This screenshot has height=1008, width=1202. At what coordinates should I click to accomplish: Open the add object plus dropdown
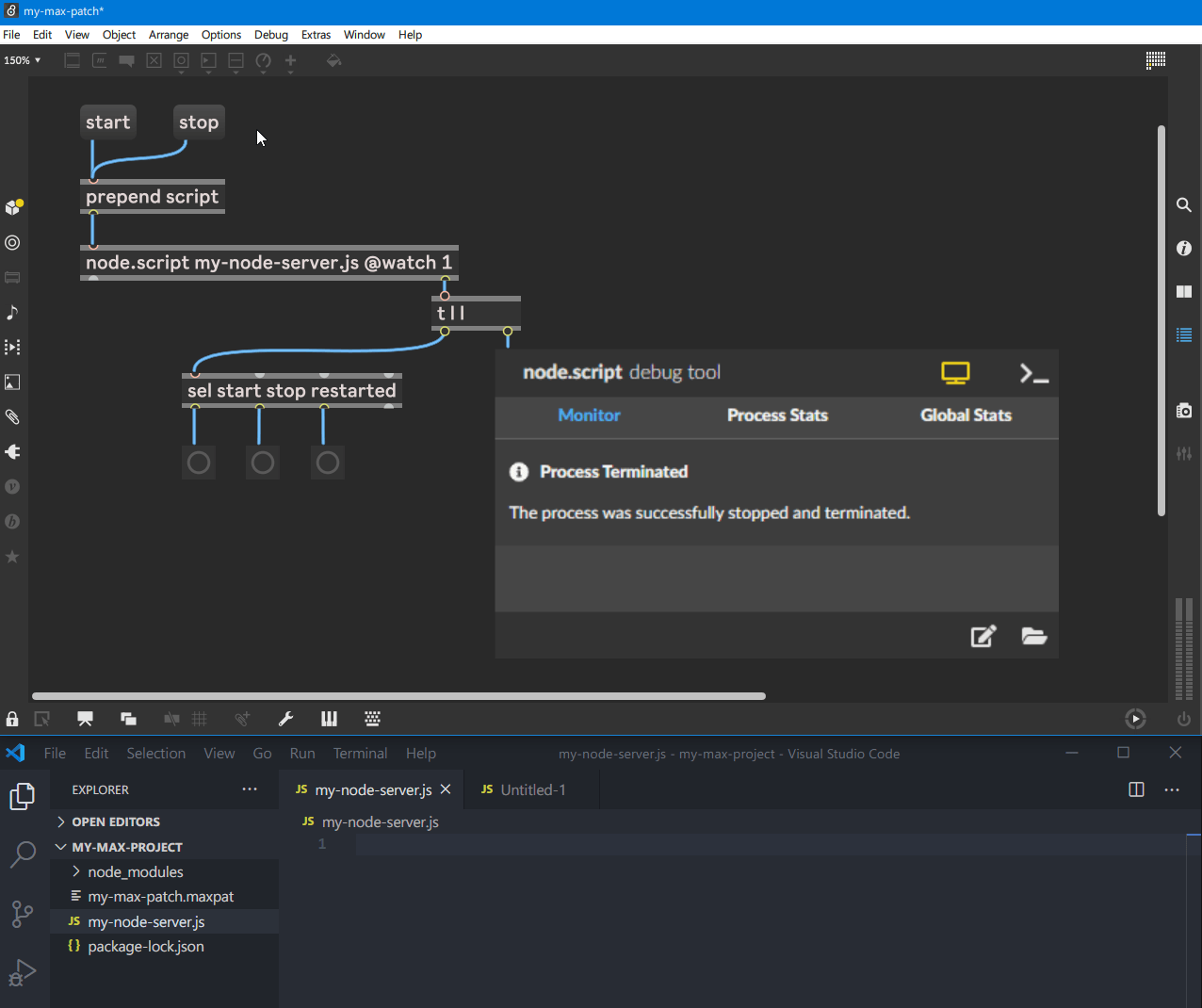tap(290, 60)
